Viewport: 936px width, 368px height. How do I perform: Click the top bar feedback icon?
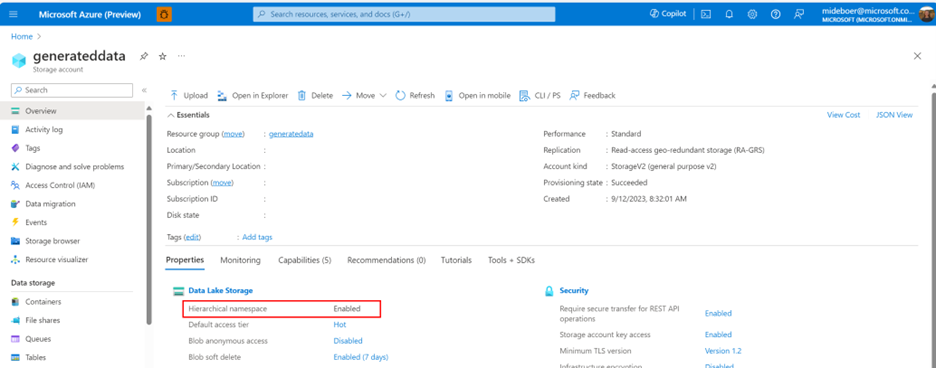pos(799,14)
